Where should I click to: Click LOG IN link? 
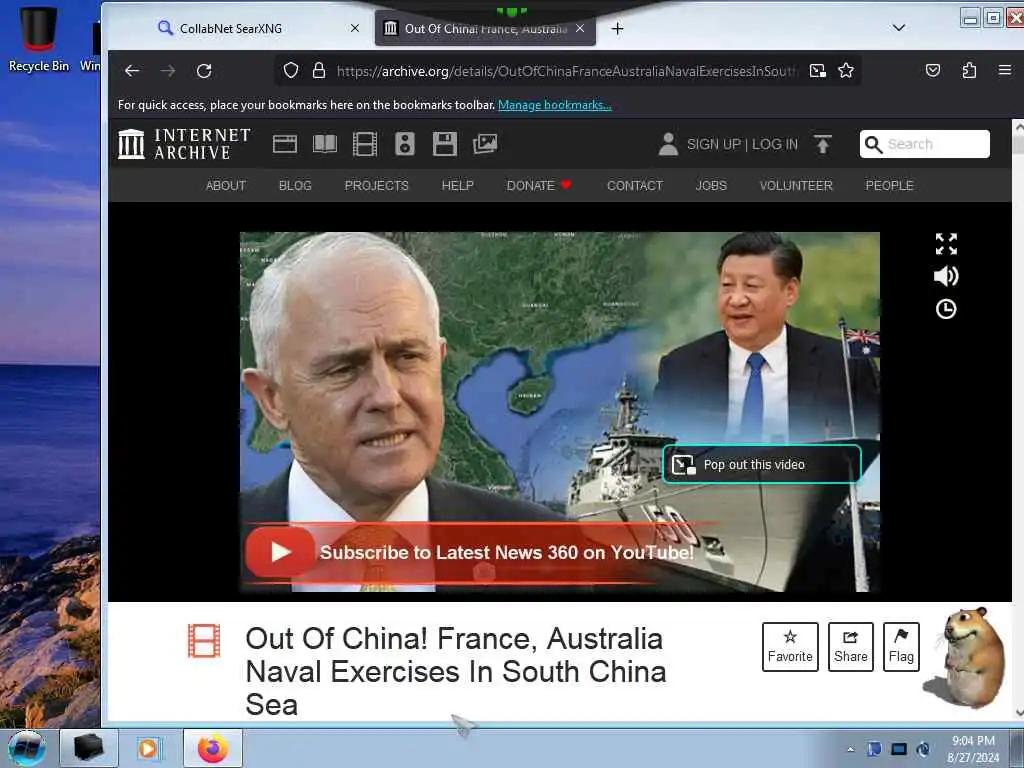tap(775, 144)
